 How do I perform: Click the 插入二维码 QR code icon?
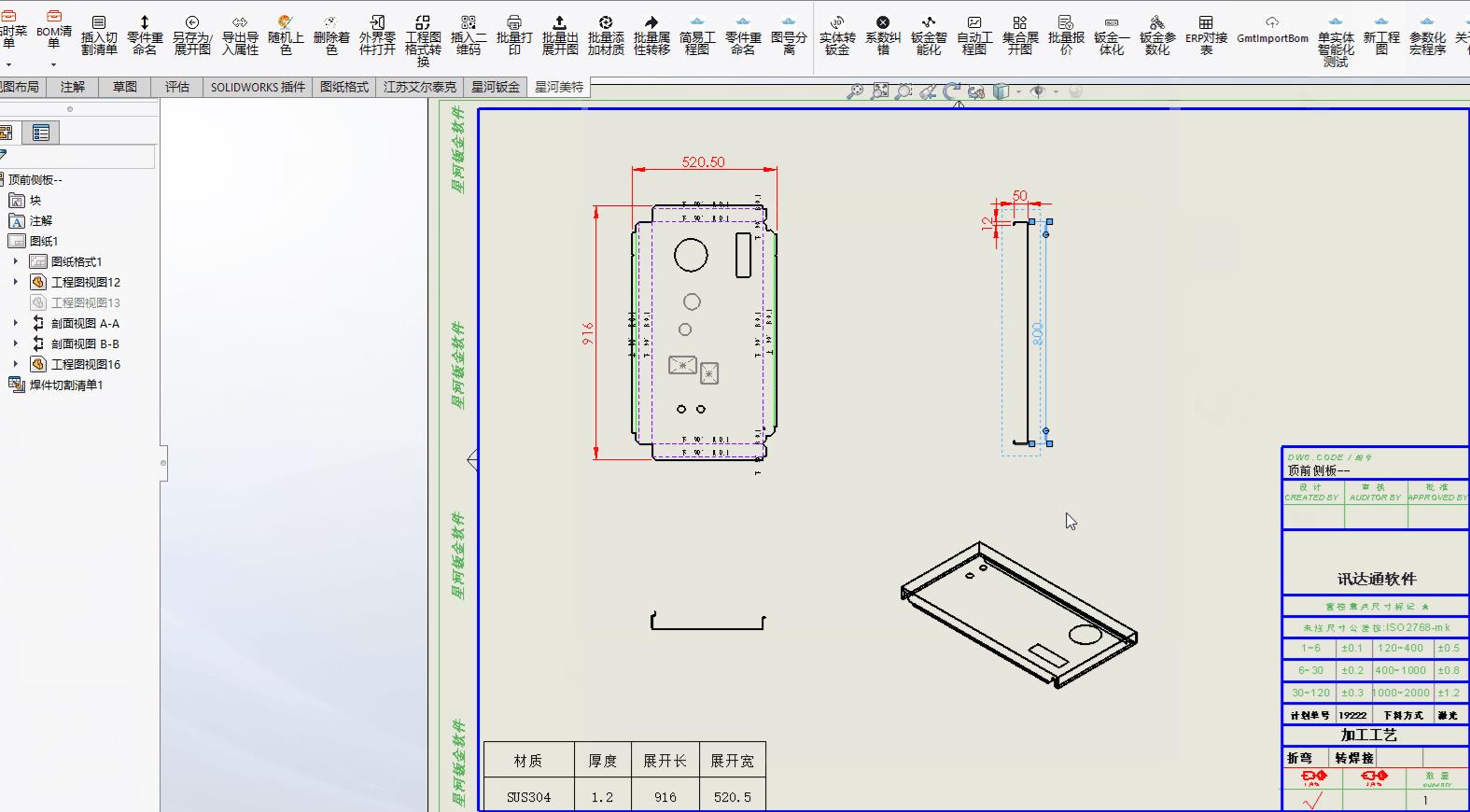point(469,35)
